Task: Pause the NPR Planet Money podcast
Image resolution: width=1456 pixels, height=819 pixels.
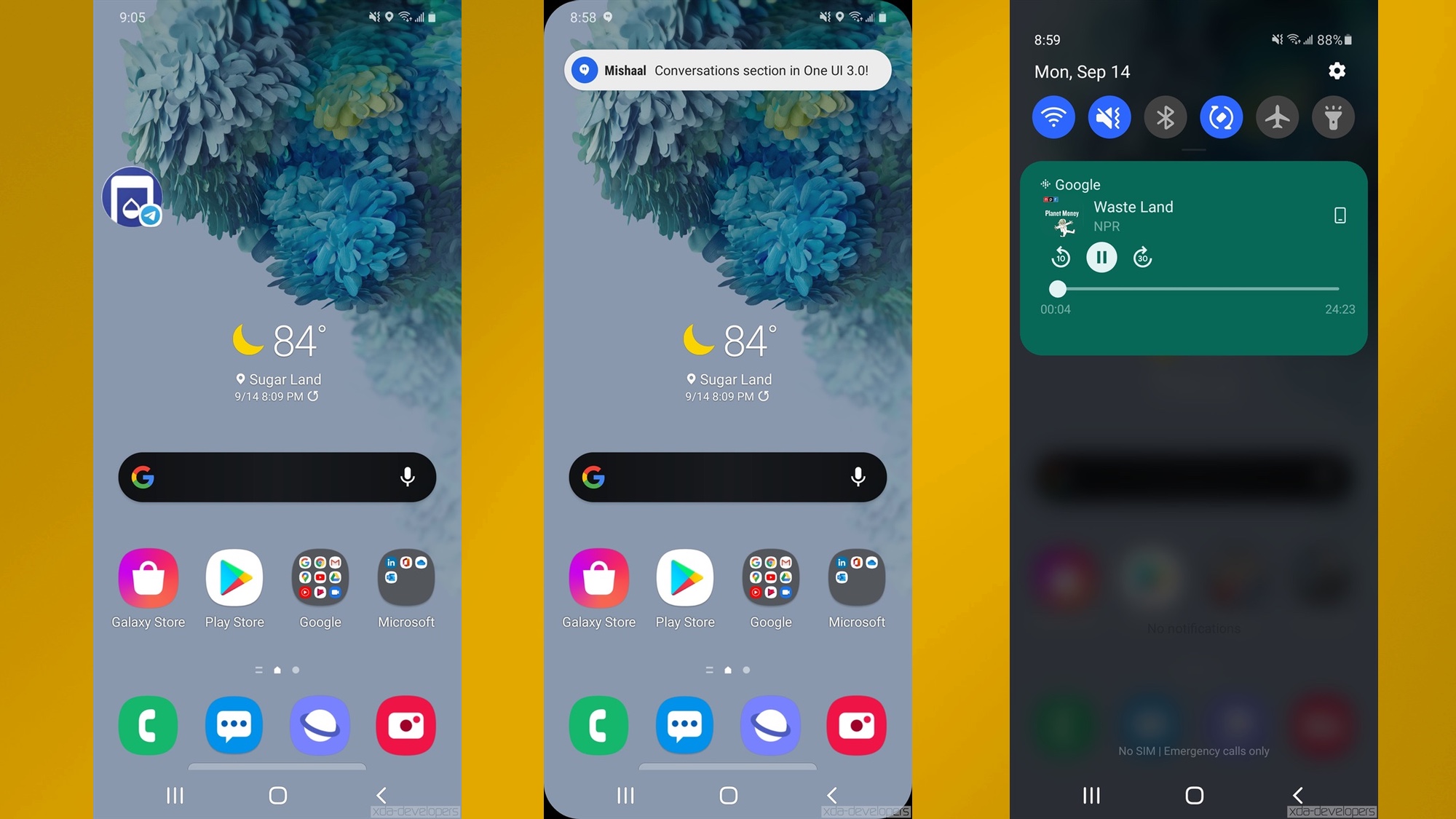Action: tap(1101, 257)
